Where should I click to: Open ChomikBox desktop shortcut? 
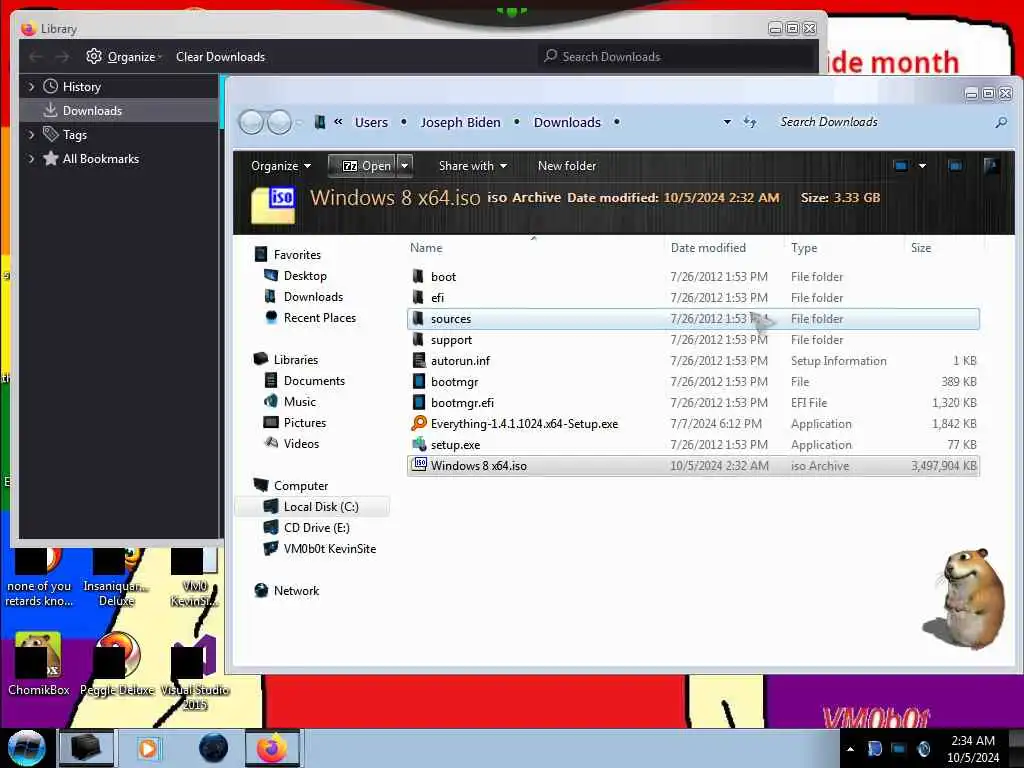coord(39,664)
